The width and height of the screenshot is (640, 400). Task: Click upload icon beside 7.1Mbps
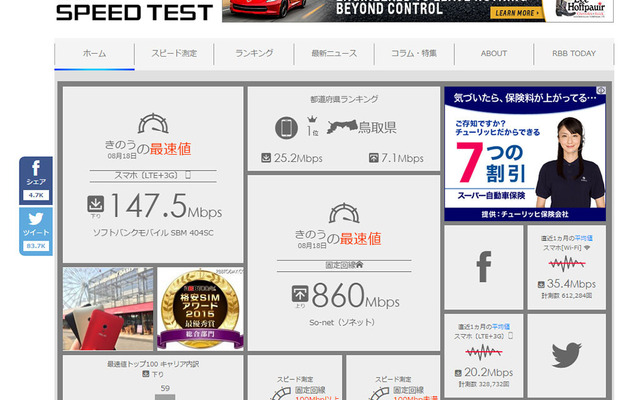tap(373, 158)
